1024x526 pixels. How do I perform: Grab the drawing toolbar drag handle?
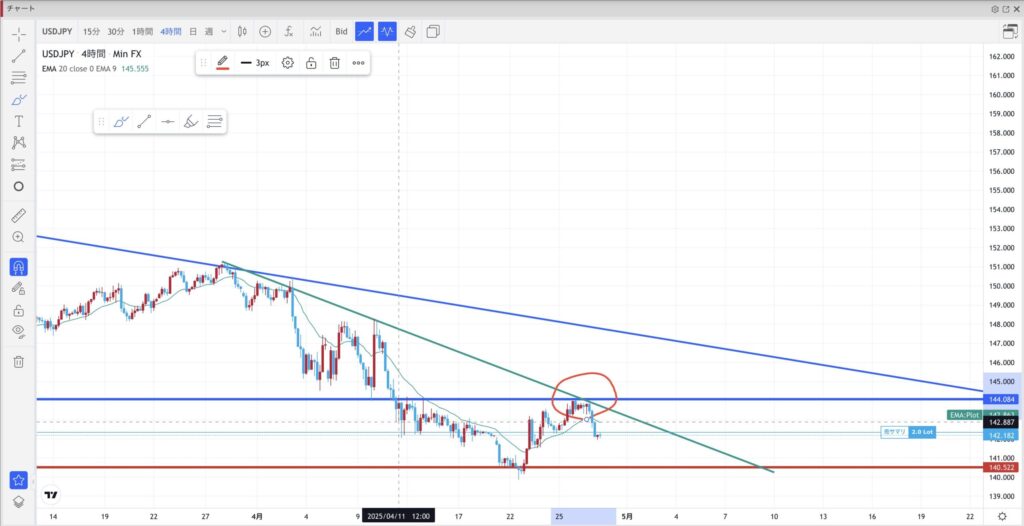[203, 63]
